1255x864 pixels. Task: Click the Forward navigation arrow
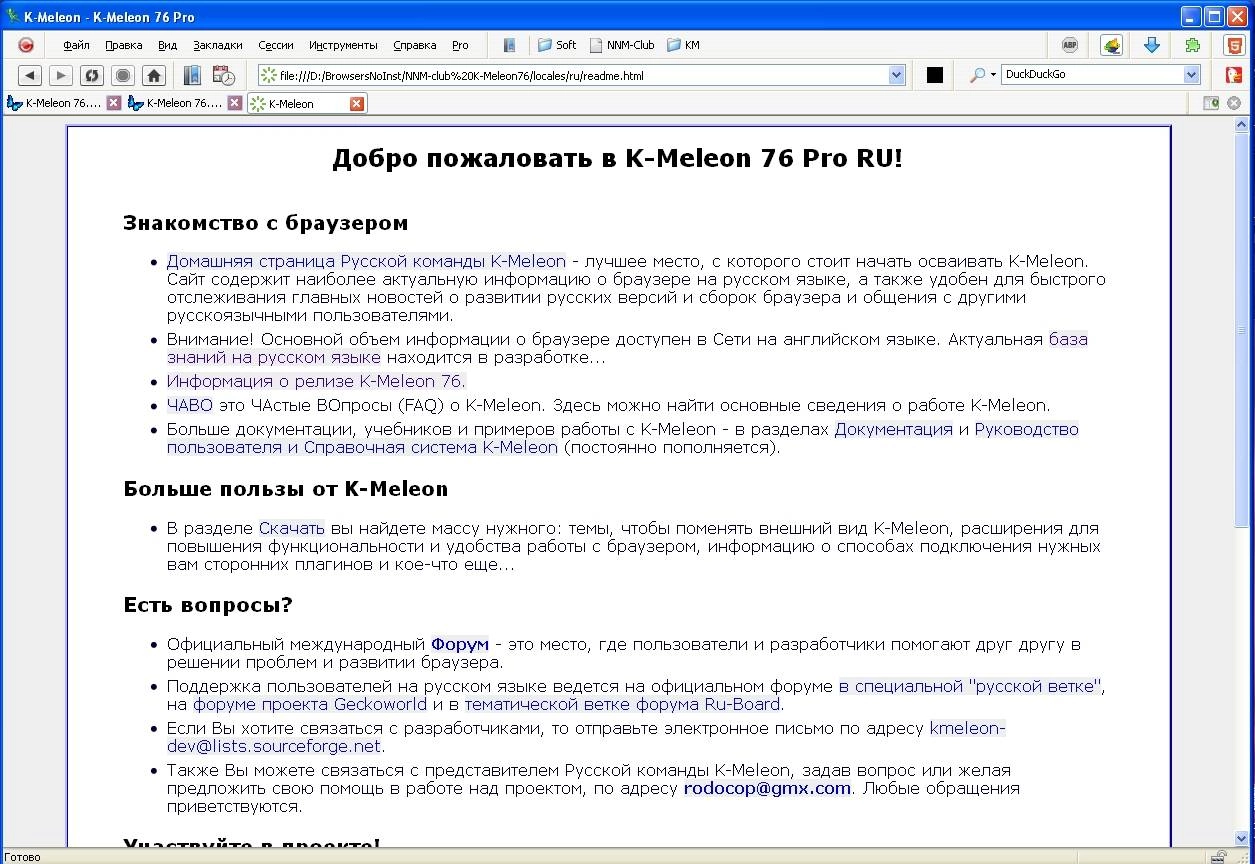(61, 75)
